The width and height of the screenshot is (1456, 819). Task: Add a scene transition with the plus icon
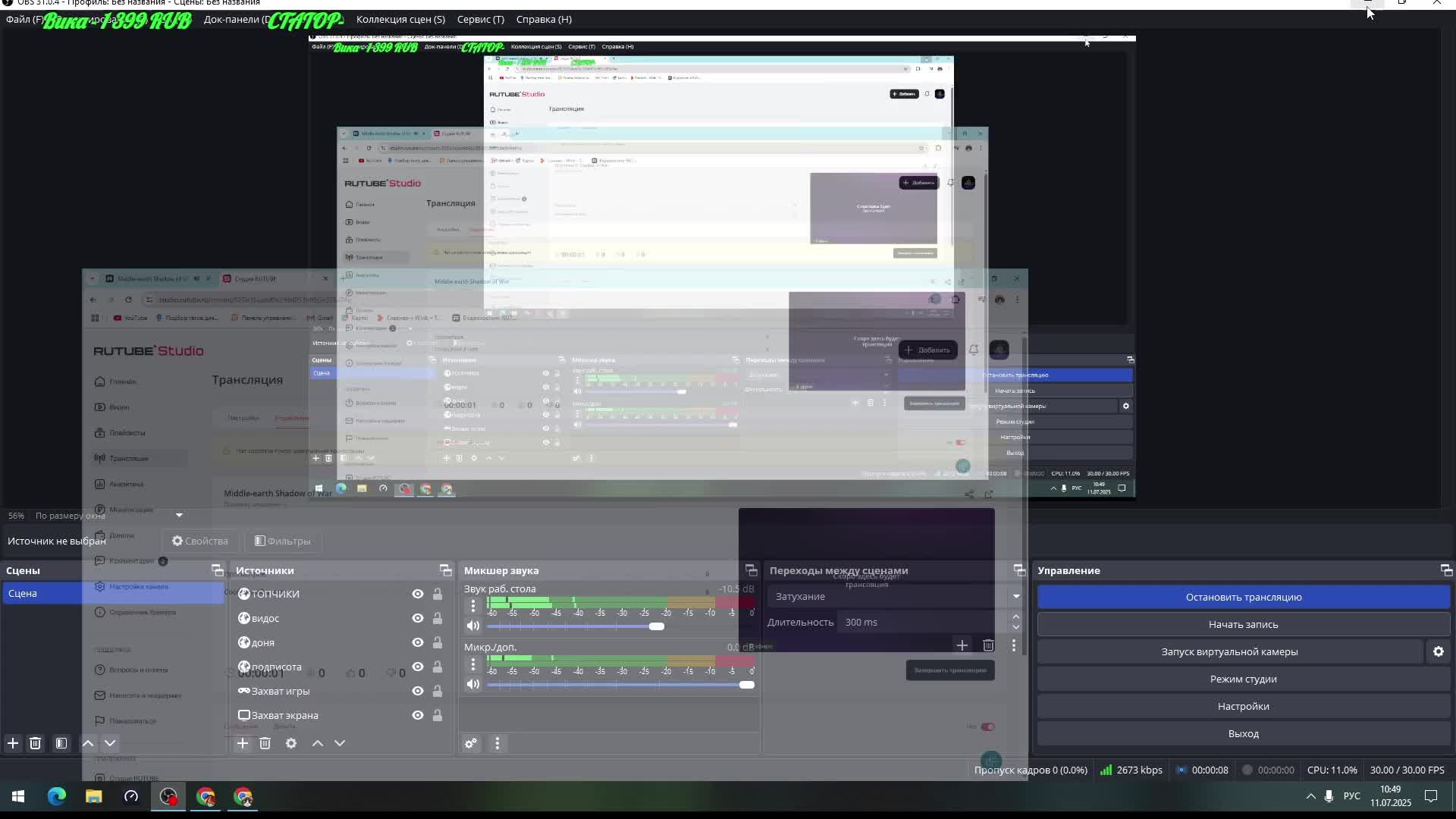point(962,645)
